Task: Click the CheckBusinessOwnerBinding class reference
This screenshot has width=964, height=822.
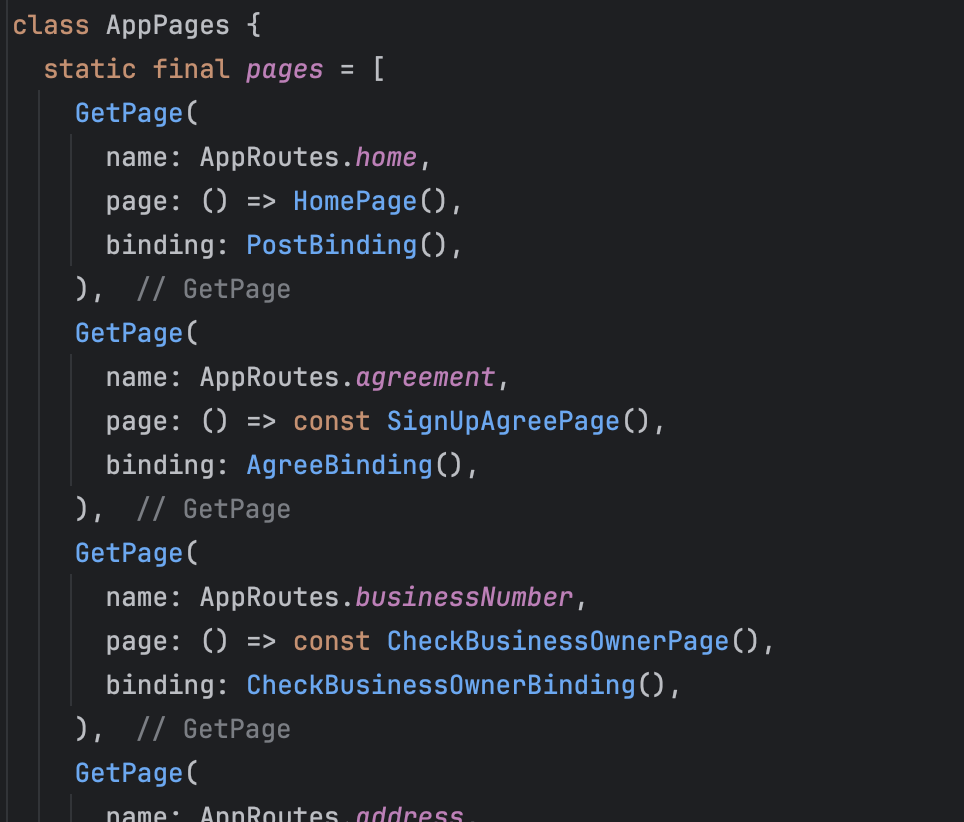Action: tap(441, 686)
